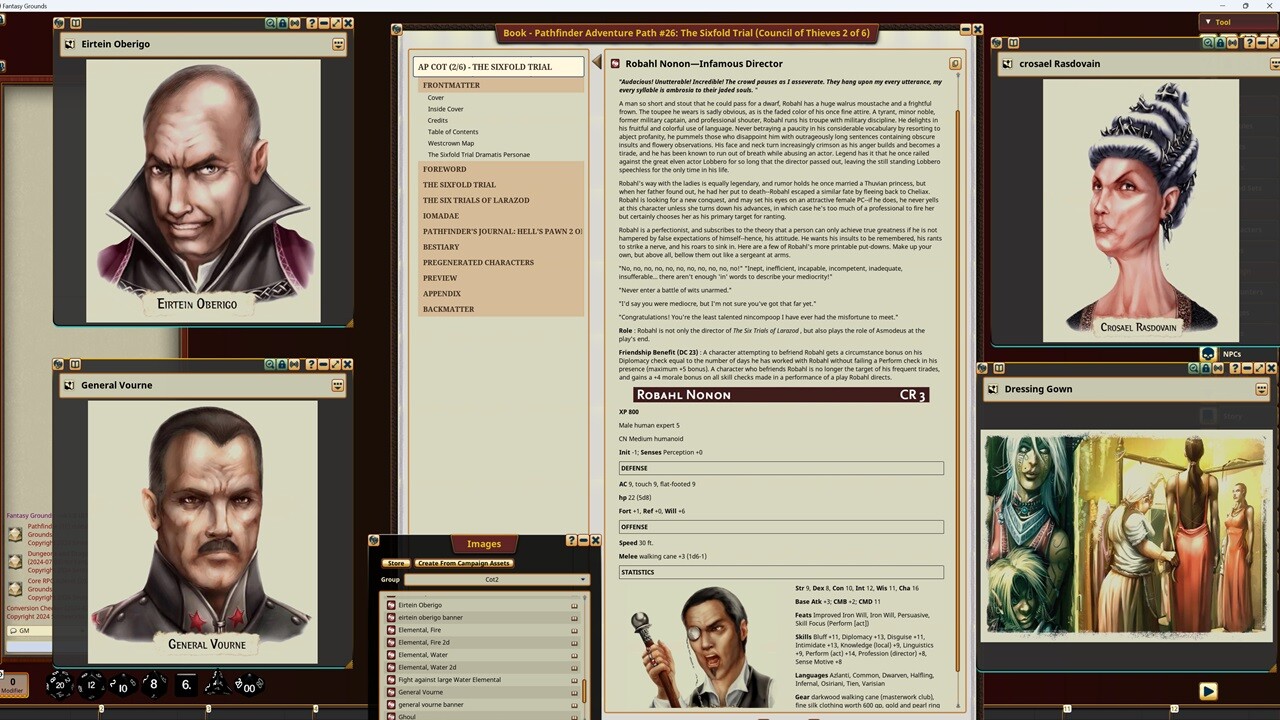Open the chat menu icon in Dressing Gown header
This screenshot has height=720, width=1280.
coord(1261,389)
